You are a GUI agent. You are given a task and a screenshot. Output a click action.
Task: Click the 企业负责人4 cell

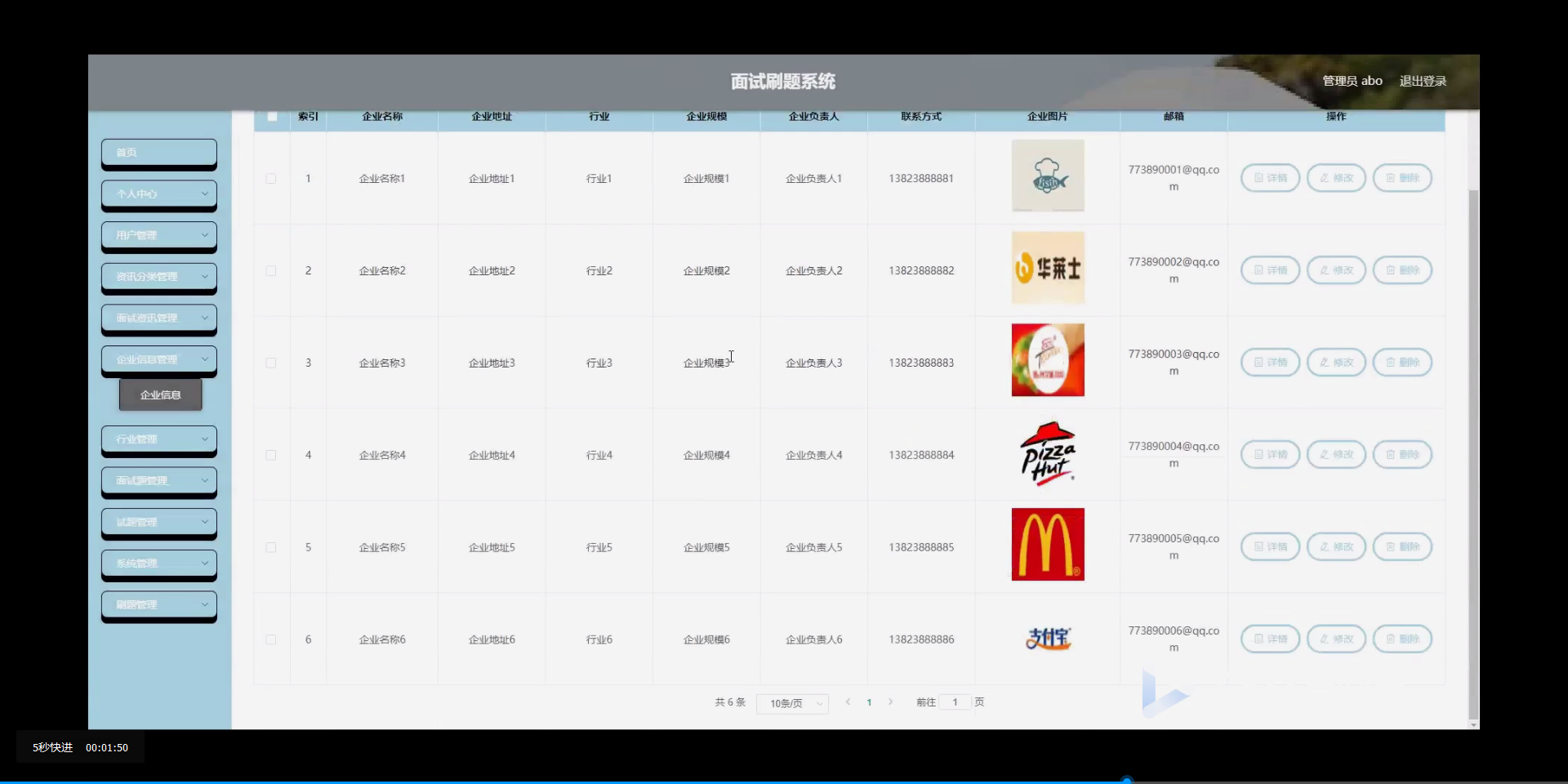814,455
